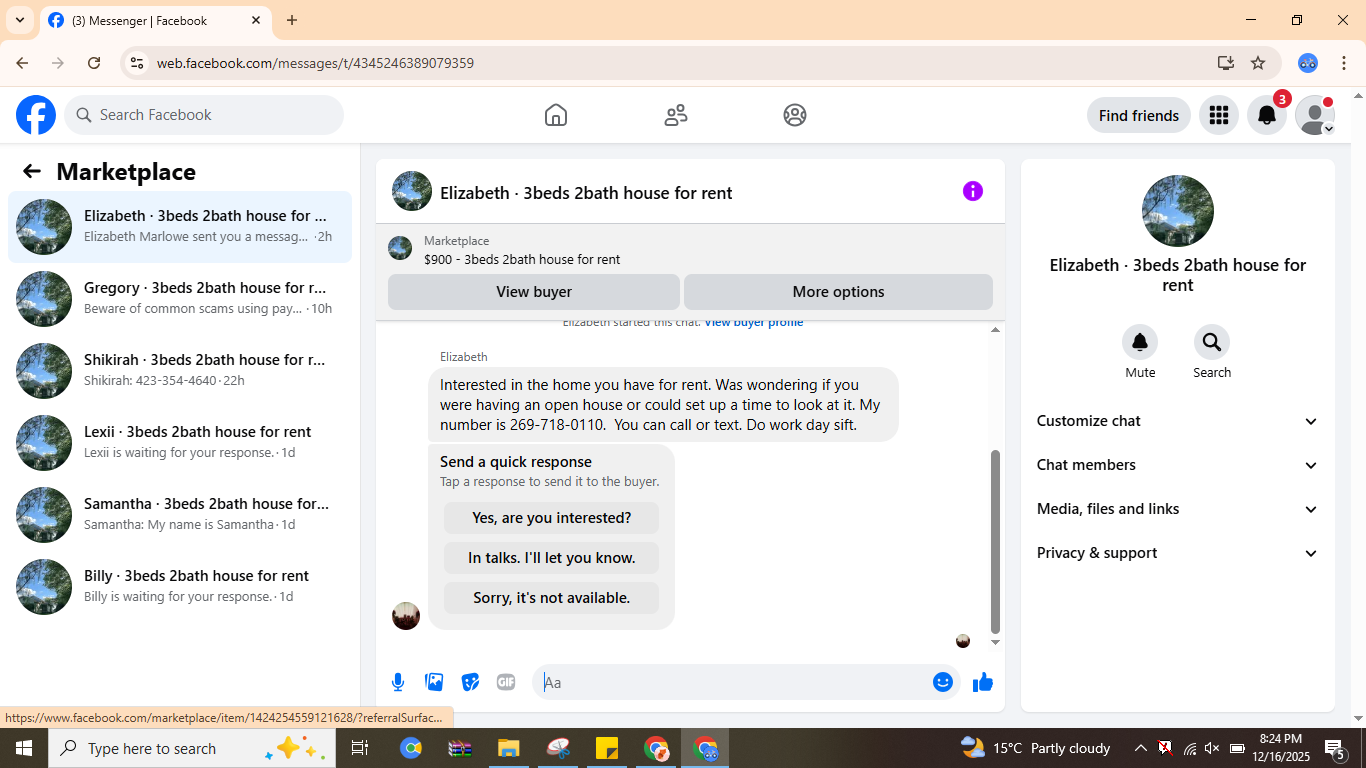Send a thumbs-up like
The image size is (1366, 768).
(x=983, y=682)
